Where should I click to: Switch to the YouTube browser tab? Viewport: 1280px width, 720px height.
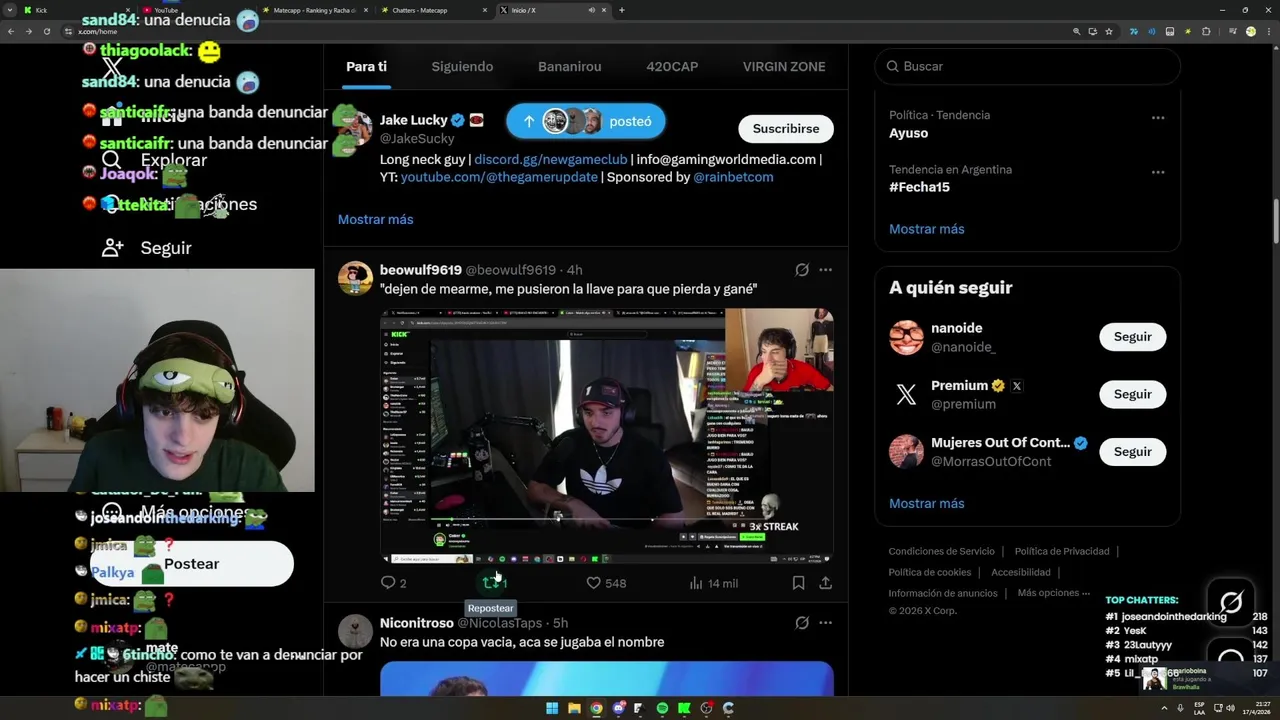click(x=194, y=10)
